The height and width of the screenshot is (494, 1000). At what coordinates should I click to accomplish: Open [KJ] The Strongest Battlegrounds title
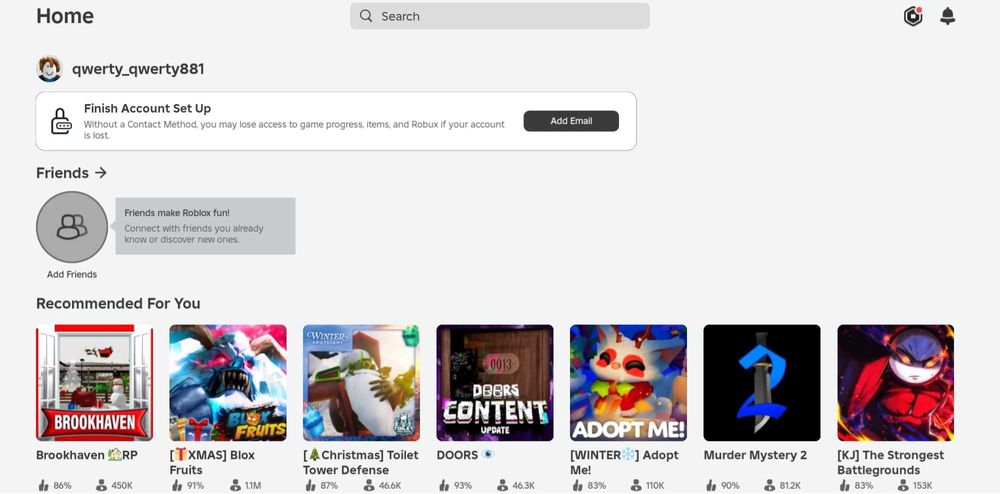pyautogui.click(x=891, y=463)
